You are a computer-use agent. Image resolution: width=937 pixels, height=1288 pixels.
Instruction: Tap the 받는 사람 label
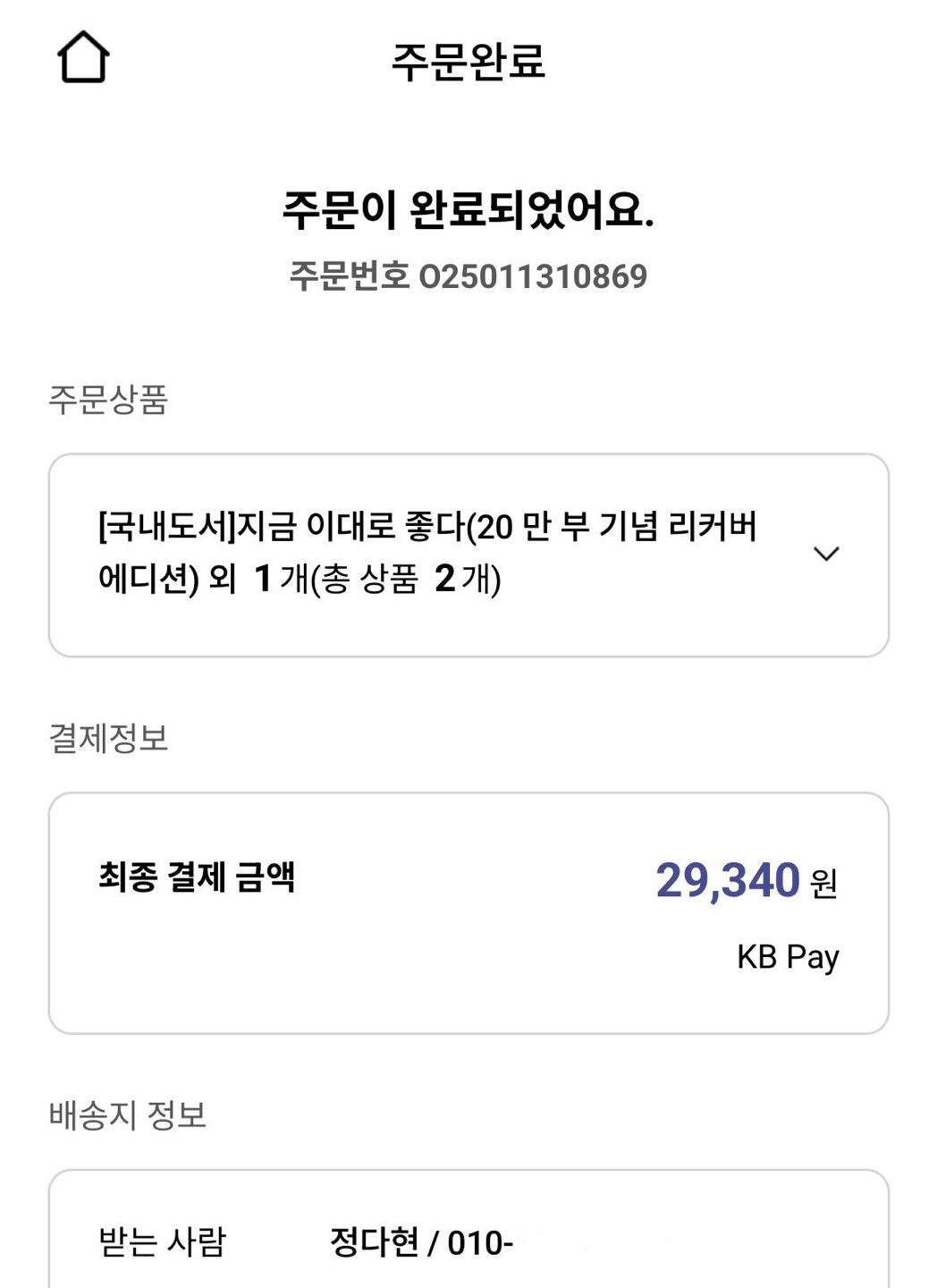[162, 1241]
